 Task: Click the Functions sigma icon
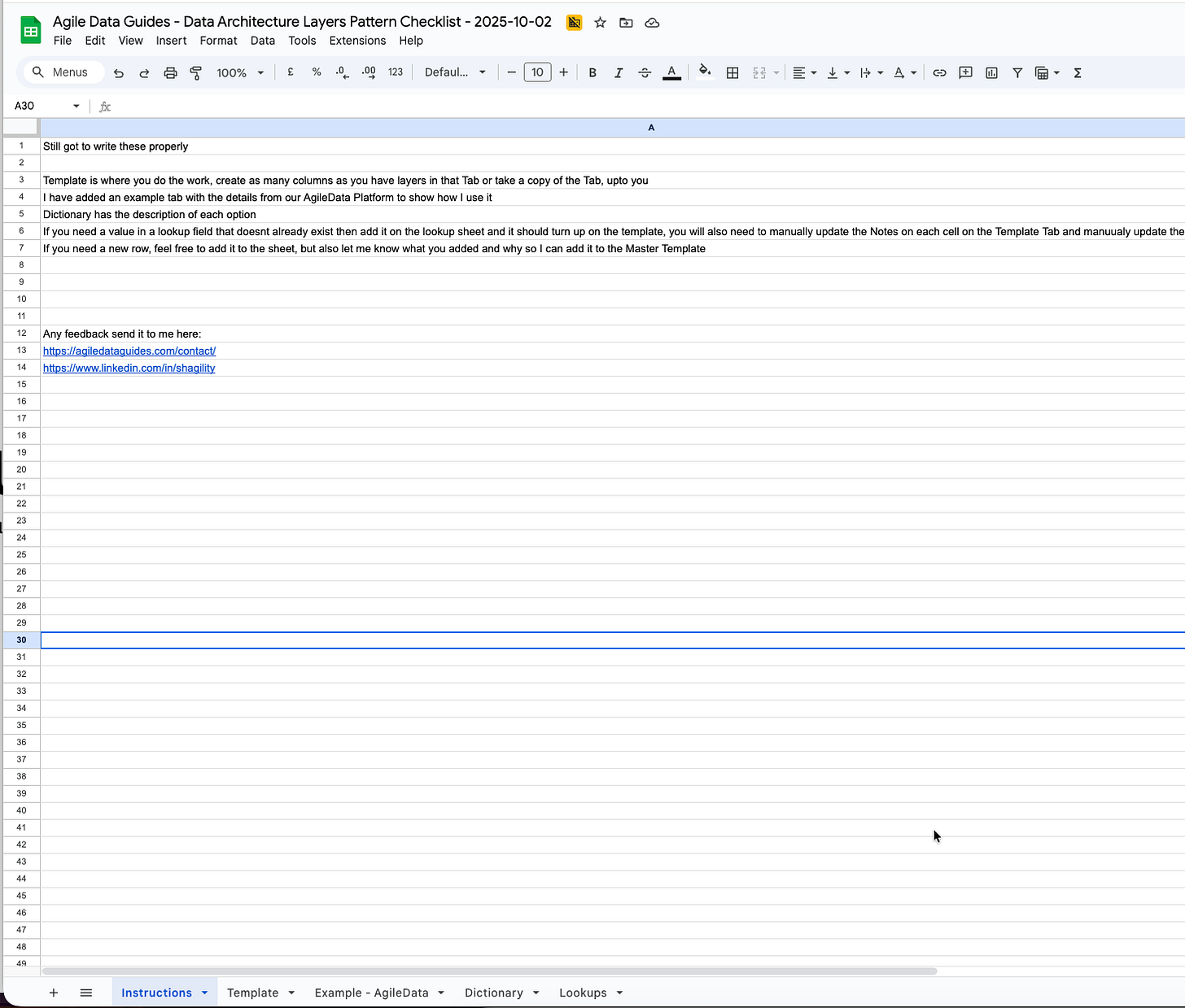tap(1078, 73)
